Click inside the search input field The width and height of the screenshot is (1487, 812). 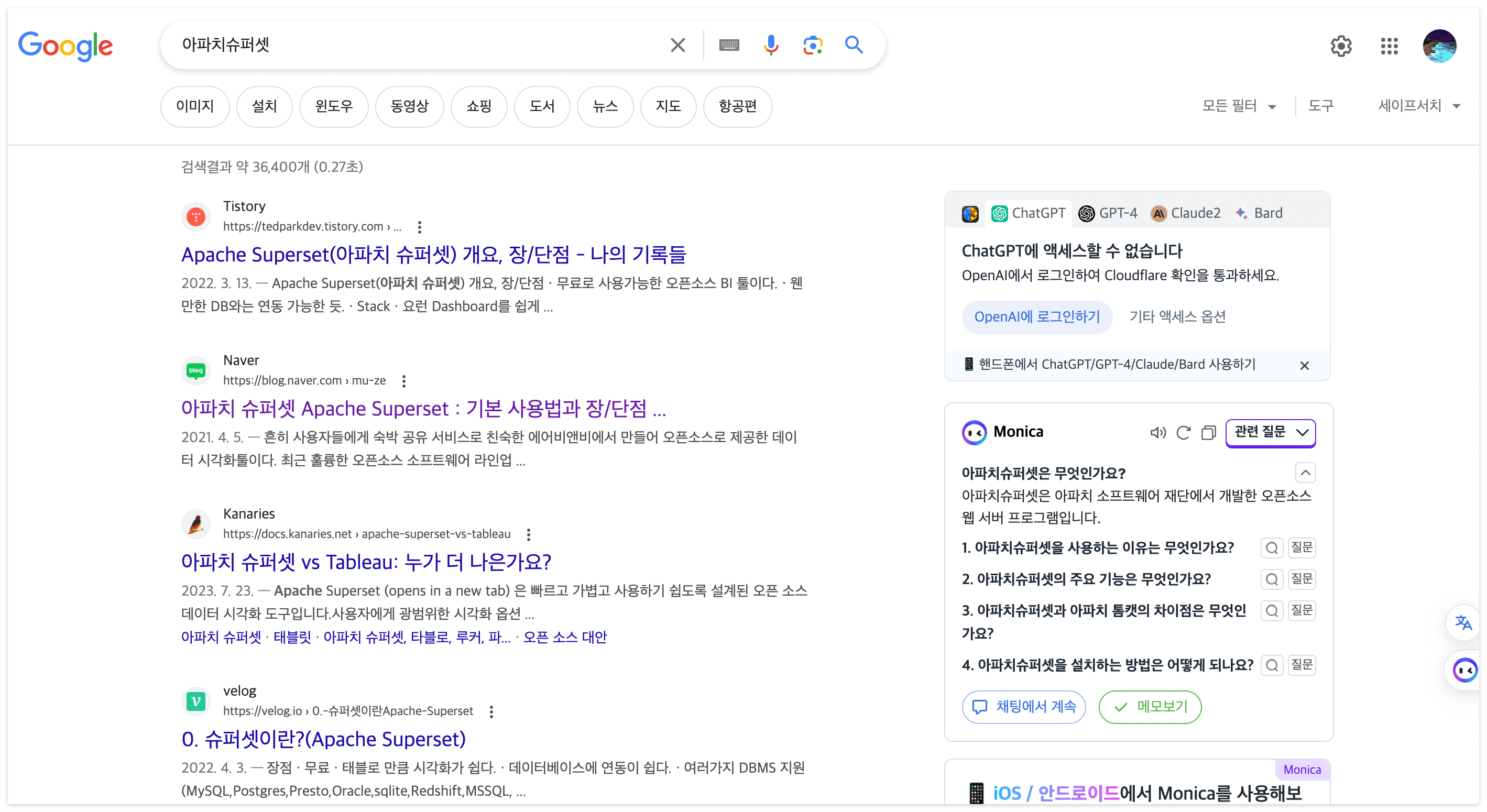coord(421,45)
